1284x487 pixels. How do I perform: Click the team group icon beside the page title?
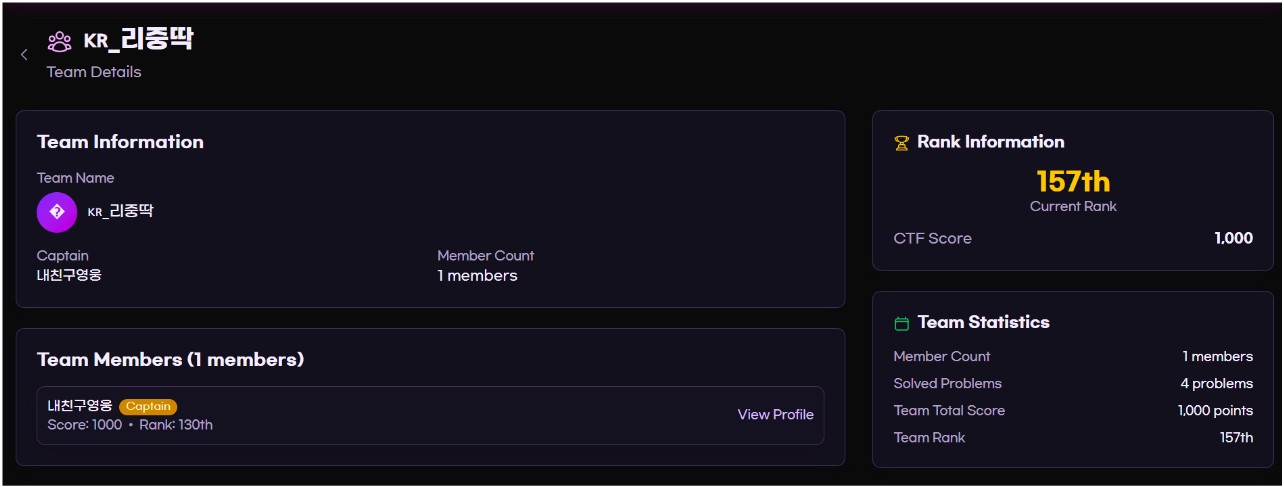pos(60,41)
